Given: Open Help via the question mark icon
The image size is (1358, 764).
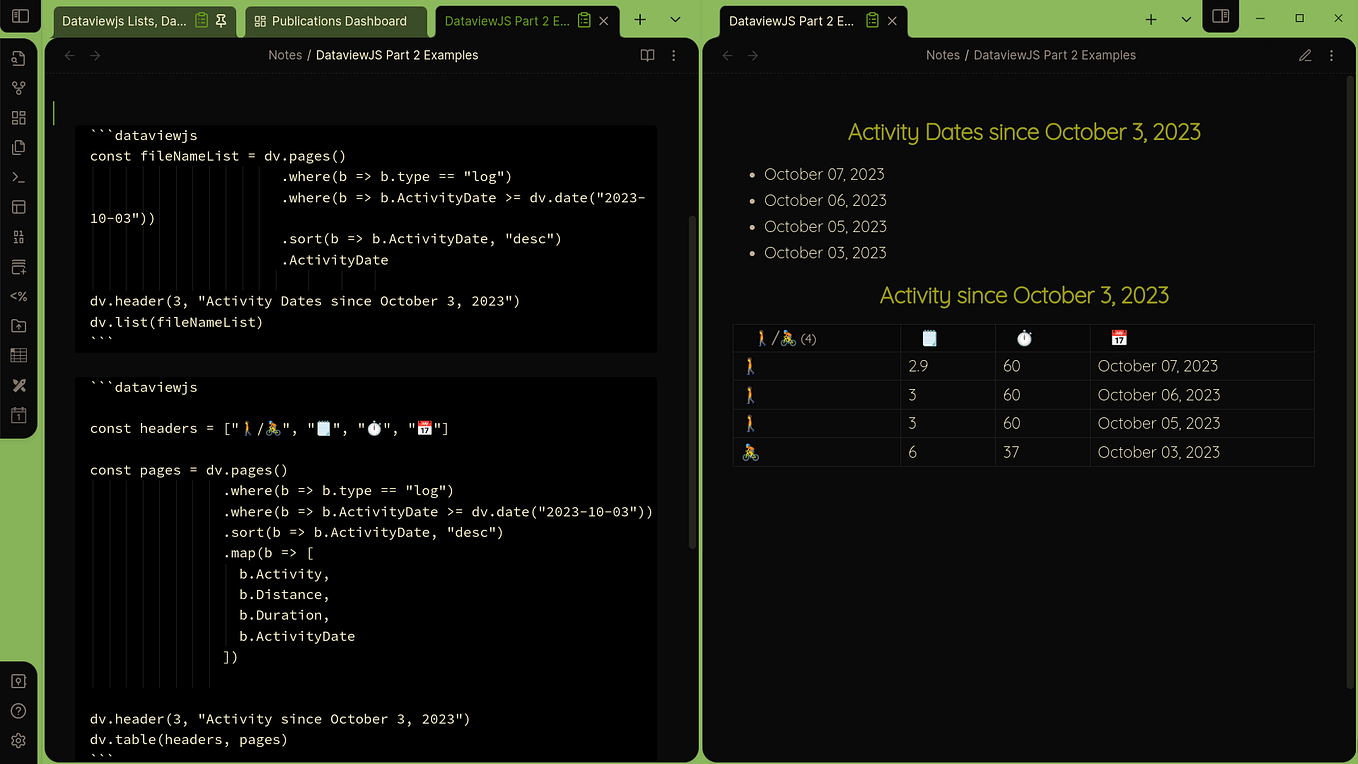Looking at the screenshot, I should [18, 710].
